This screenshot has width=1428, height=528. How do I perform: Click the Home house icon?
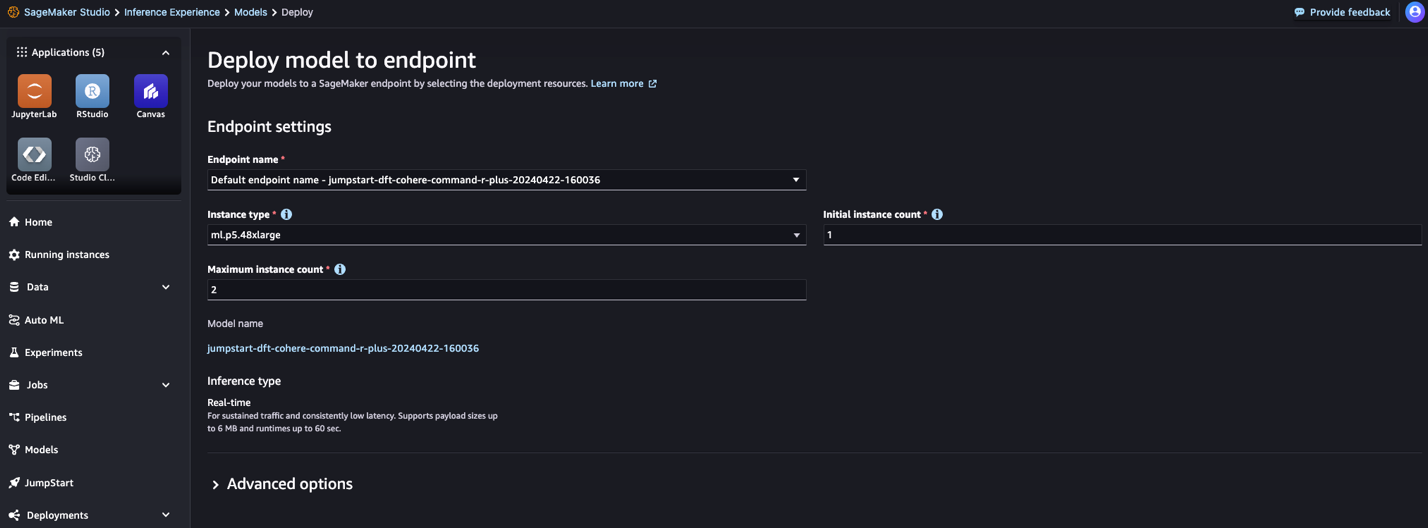pos(14,222)
